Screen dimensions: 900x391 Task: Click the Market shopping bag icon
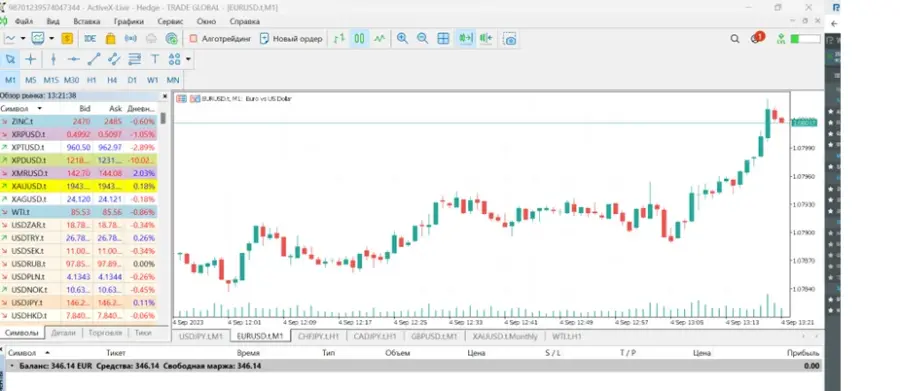pyautogui.click(x=110, y=38)
